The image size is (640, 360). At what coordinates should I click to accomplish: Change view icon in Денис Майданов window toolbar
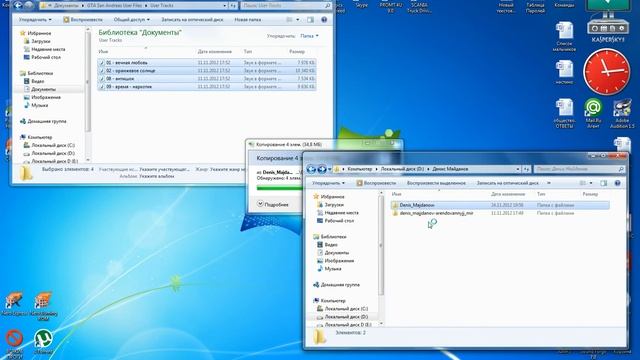click(x=583, y=183)
